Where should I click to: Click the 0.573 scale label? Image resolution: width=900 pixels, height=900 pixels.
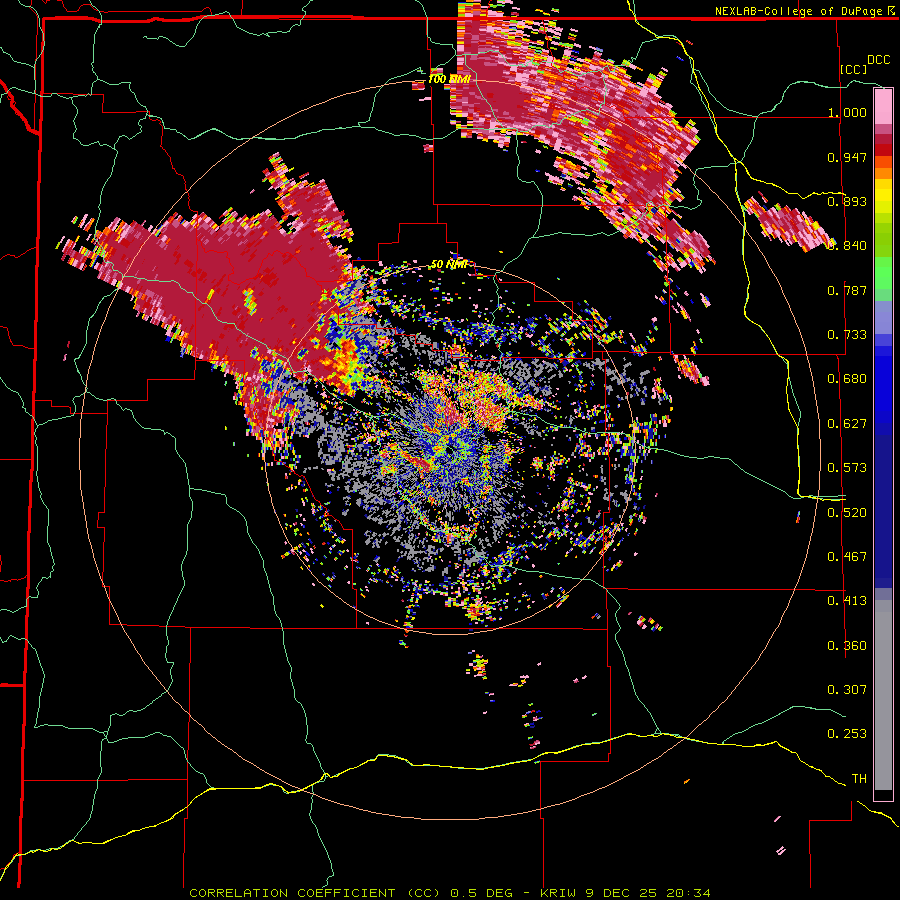pos(847,468)
